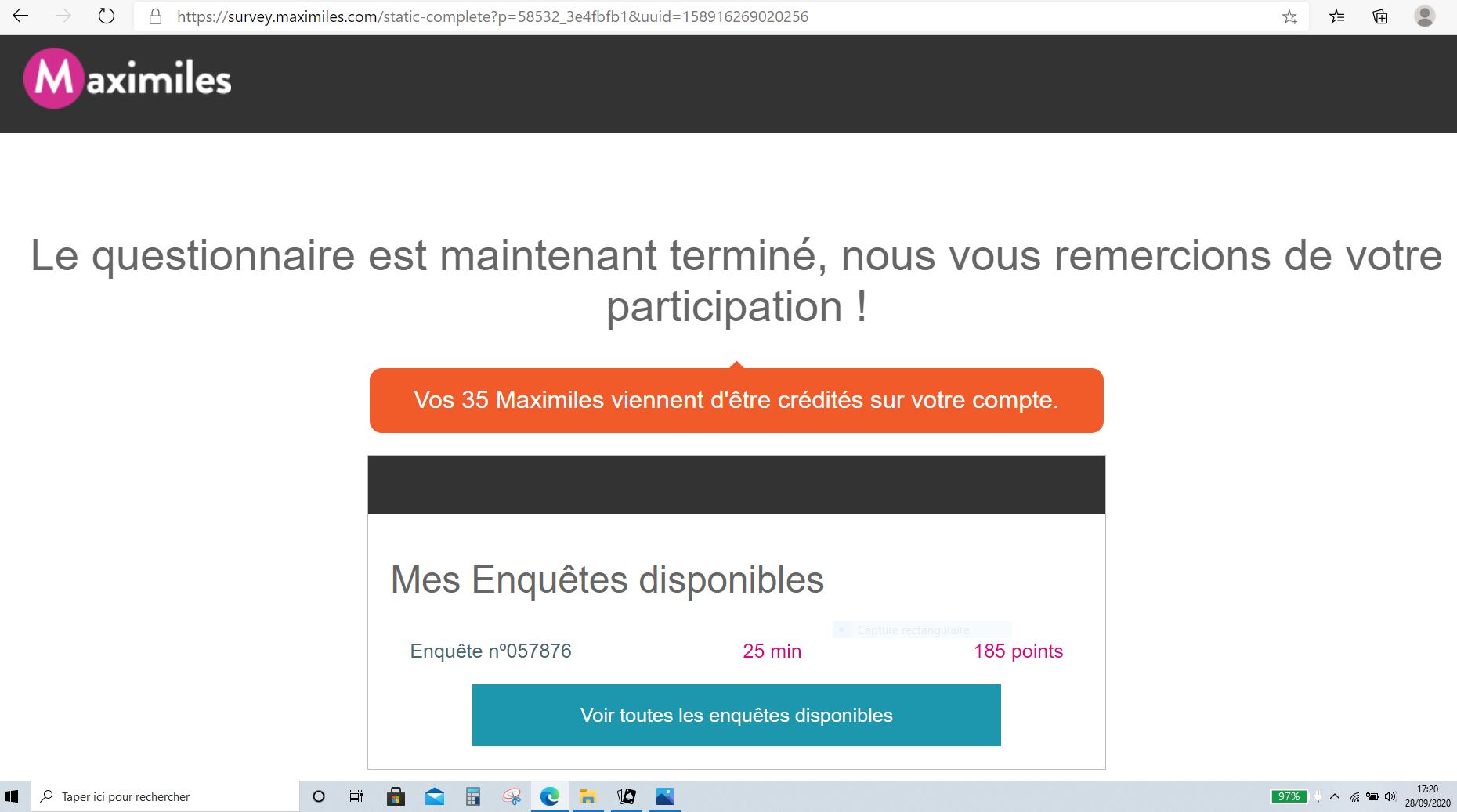Screen dimensions: 1457x812
Task: Open Microsoft Store from taskbar
Action: 396,796
